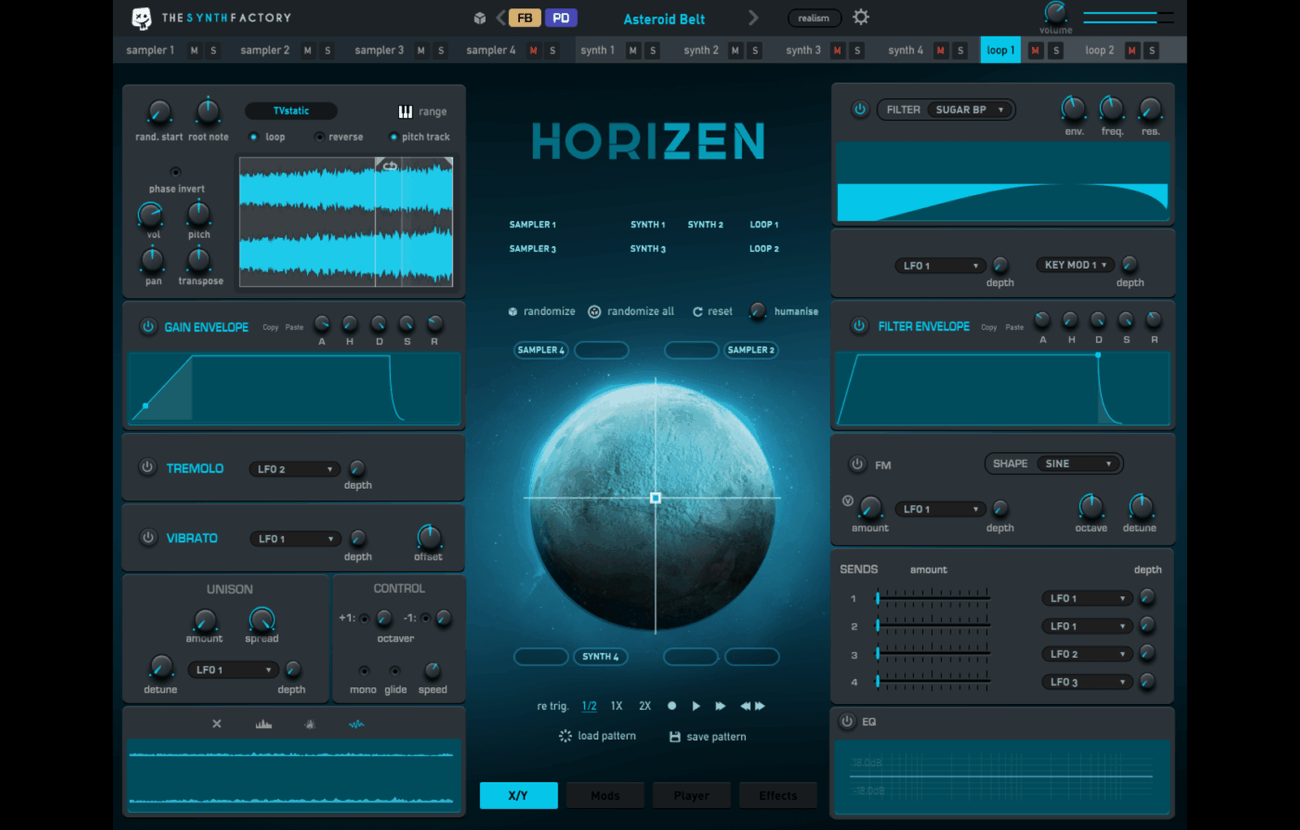The width and height of the screenshot is (1300, 830).
Task: Set re trig. rate to 1/2
Action: click(589, 706)
